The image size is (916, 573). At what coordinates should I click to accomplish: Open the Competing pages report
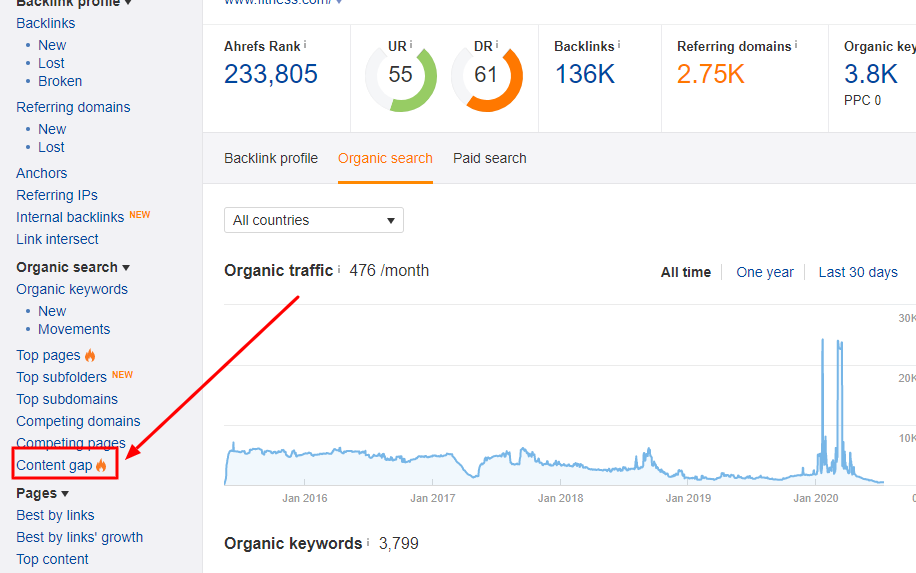[x=71, y=443]
